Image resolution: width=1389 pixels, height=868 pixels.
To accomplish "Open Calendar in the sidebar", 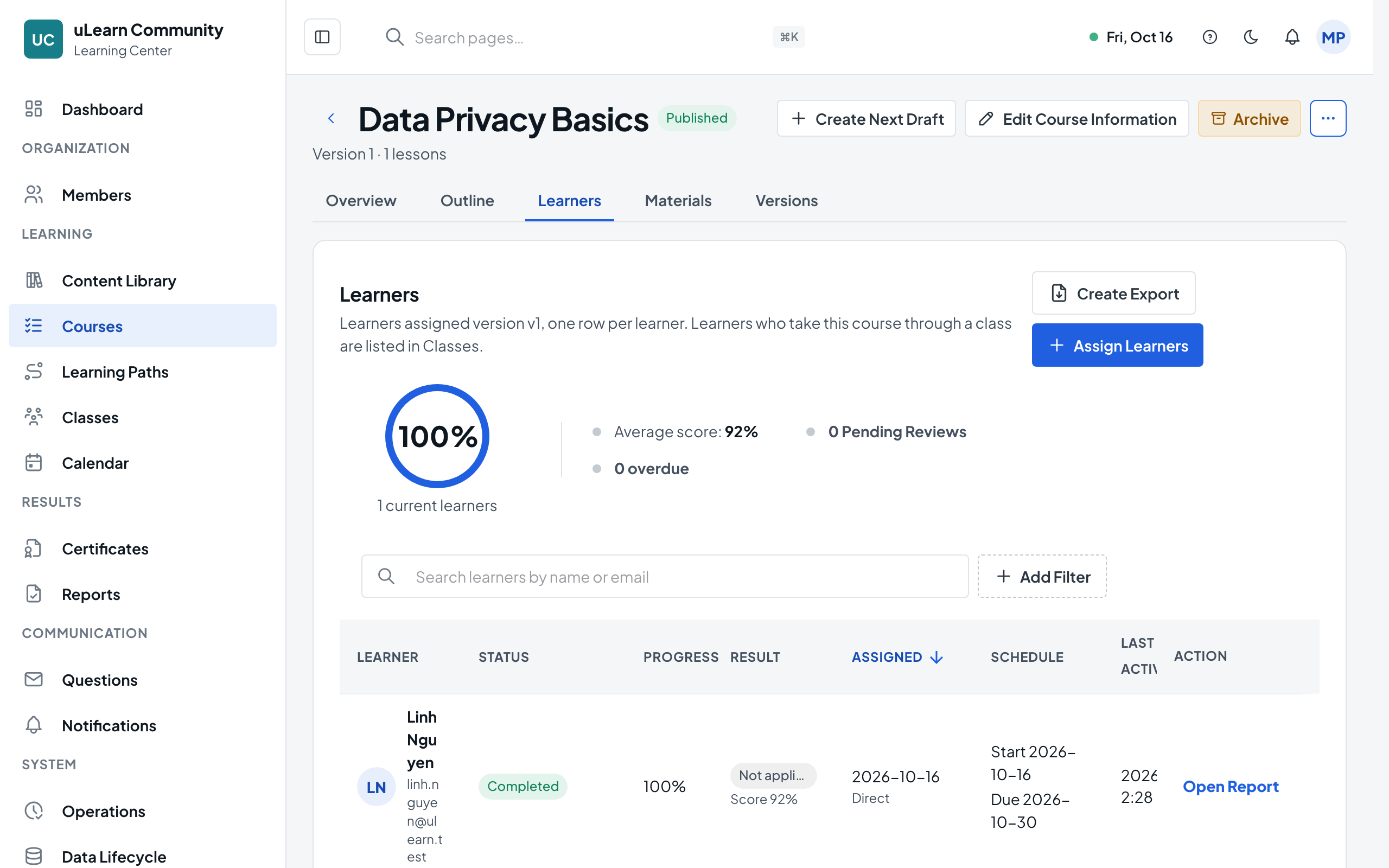I will click(x=142, y=463).
